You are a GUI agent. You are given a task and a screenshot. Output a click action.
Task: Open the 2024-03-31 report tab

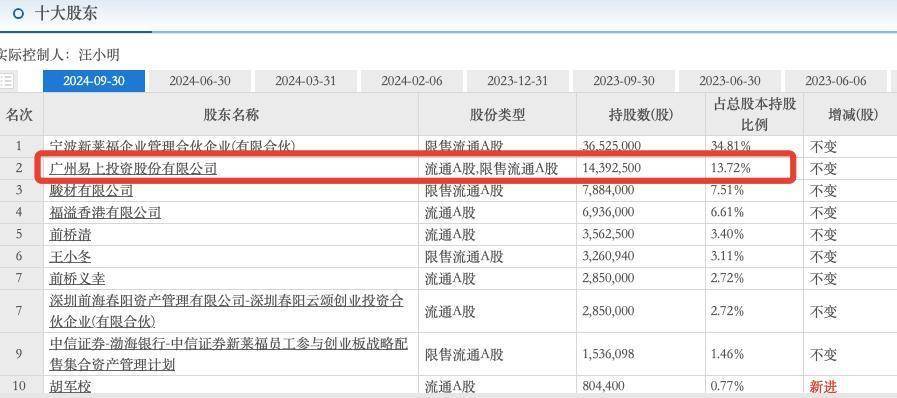(x=305, y=81)
